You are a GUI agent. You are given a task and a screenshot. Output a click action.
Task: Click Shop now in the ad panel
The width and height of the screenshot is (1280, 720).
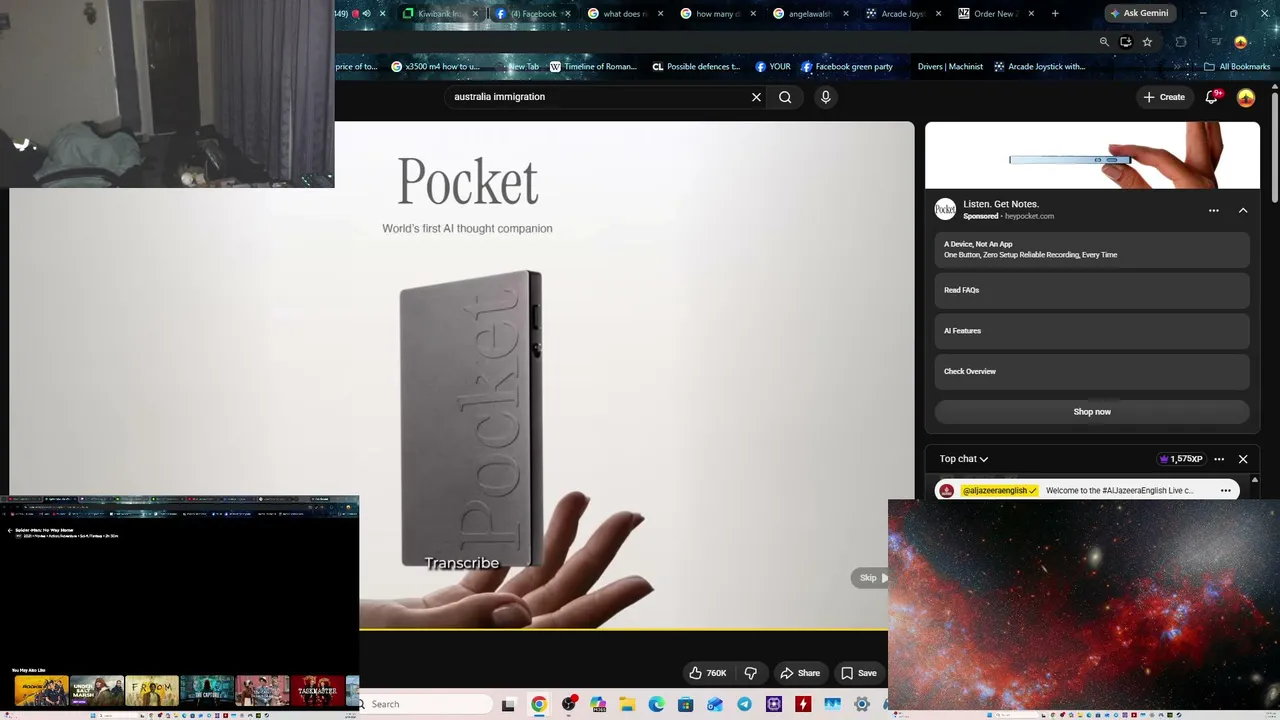(x=1092, y=412)
